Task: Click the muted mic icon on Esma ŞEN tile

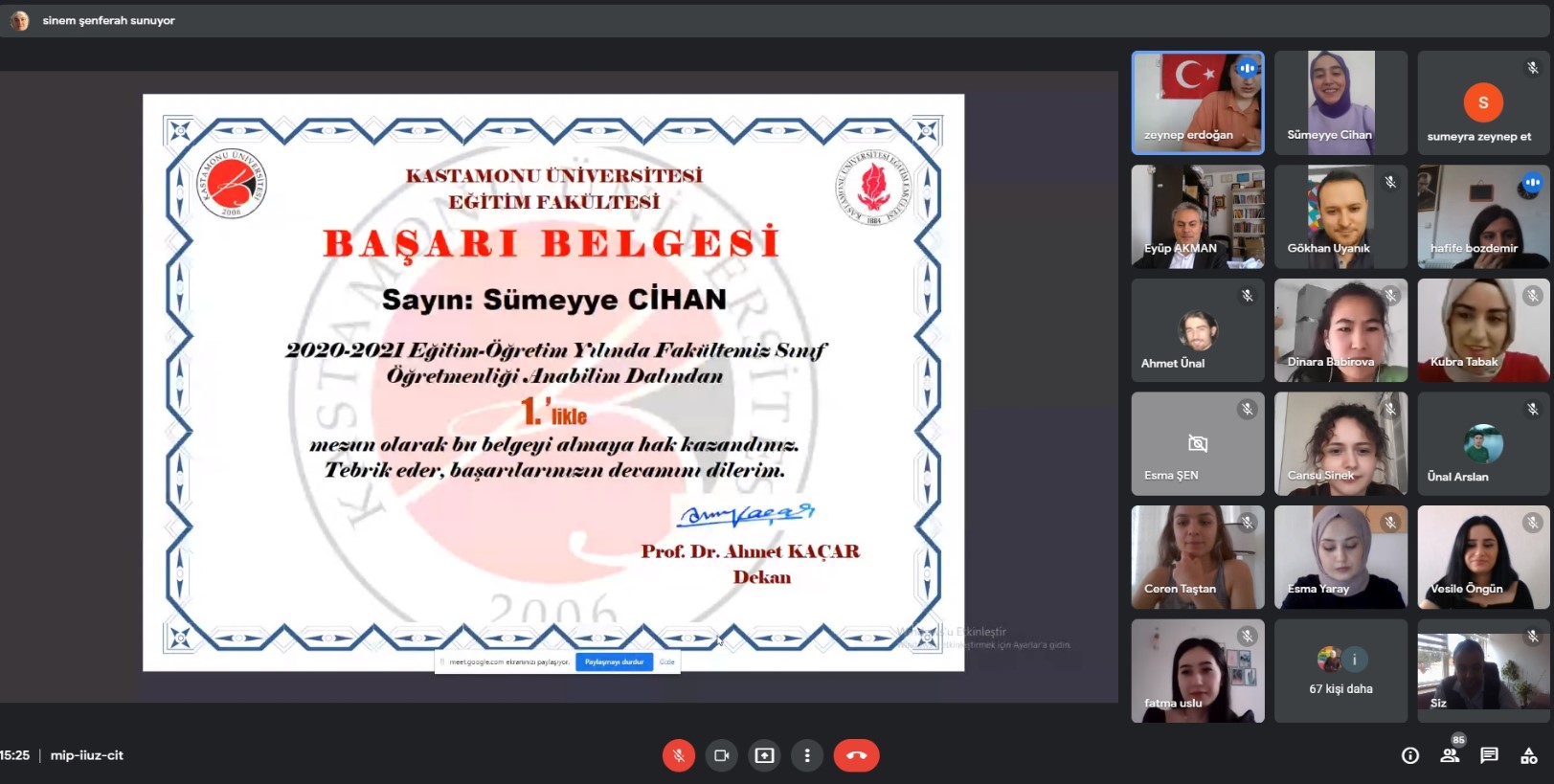Action: click(1247, 409)
